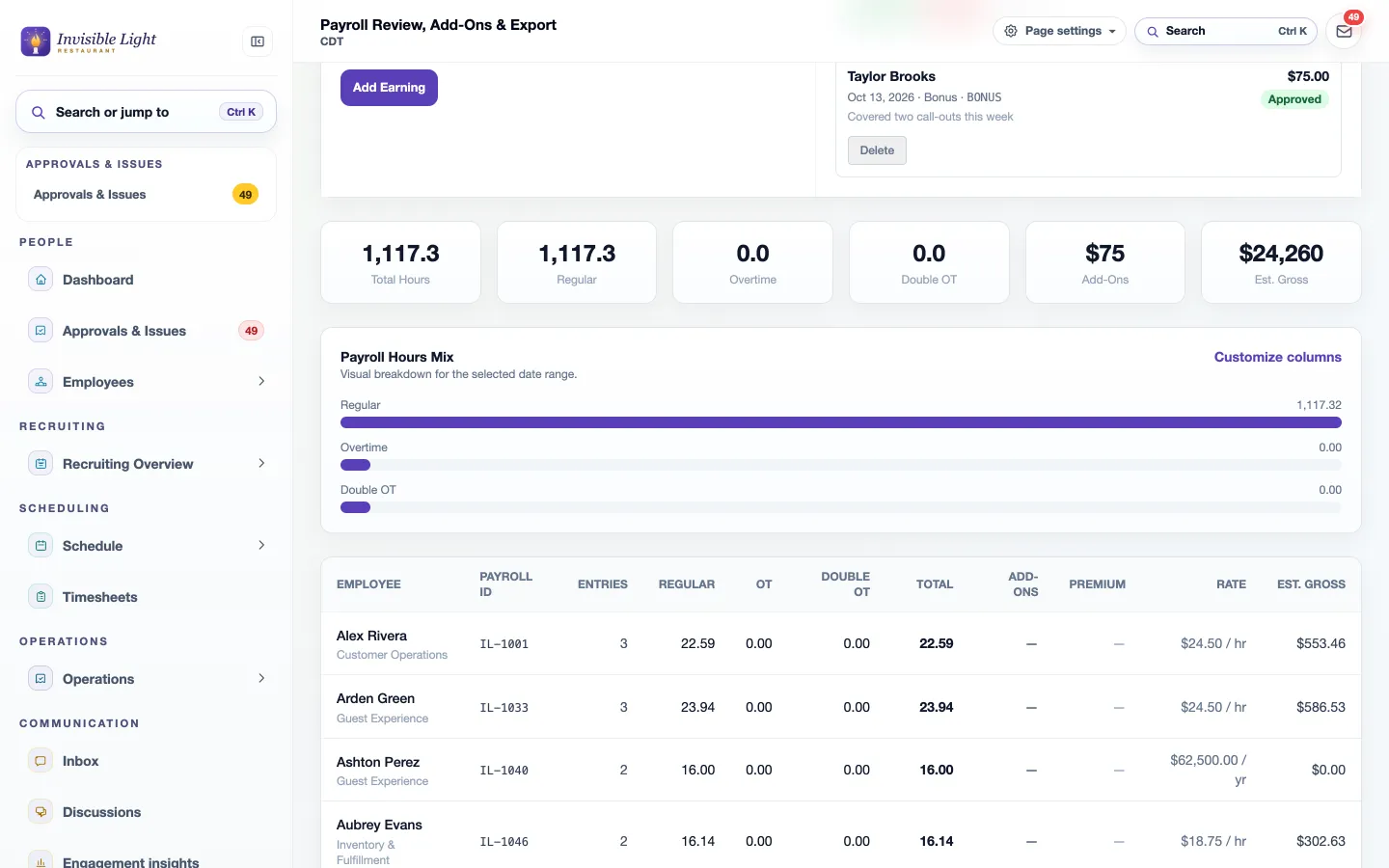Click the EST. GROSS column header
The height and width of the screenshot is (868, 1389).
(1311, 584)
